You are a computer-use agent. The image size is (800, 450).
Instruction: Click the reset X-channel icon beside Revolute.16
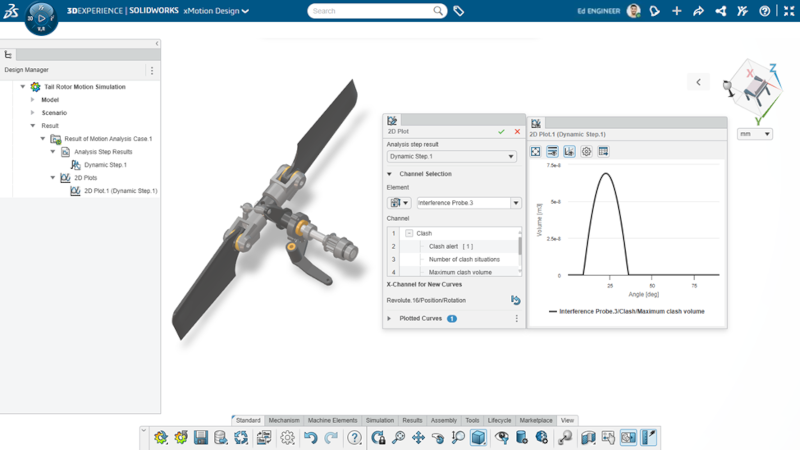(515, 300)
